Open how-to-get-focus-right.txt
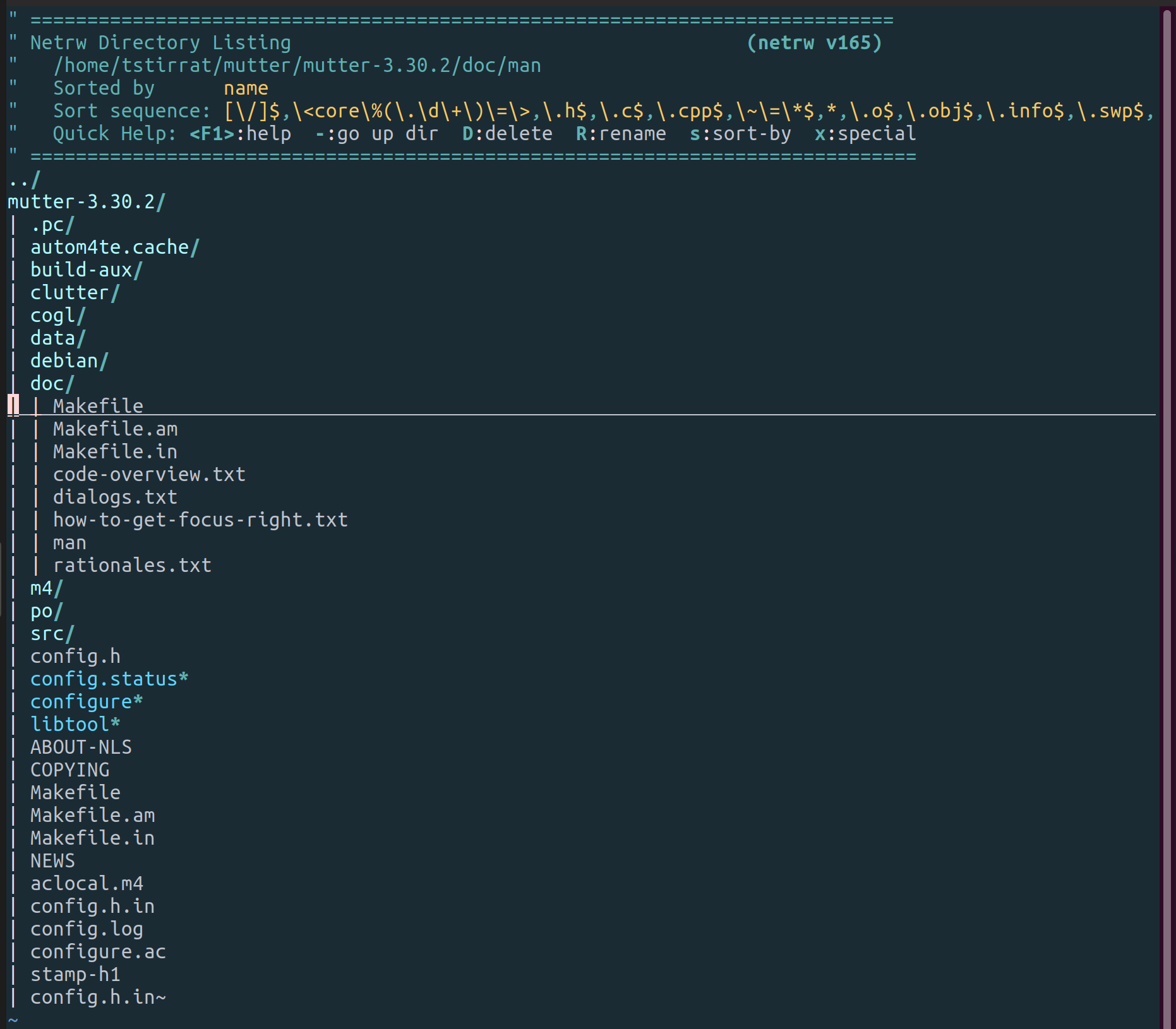This screenshot has width=1176, height=1029. click(x=200, y=519)
